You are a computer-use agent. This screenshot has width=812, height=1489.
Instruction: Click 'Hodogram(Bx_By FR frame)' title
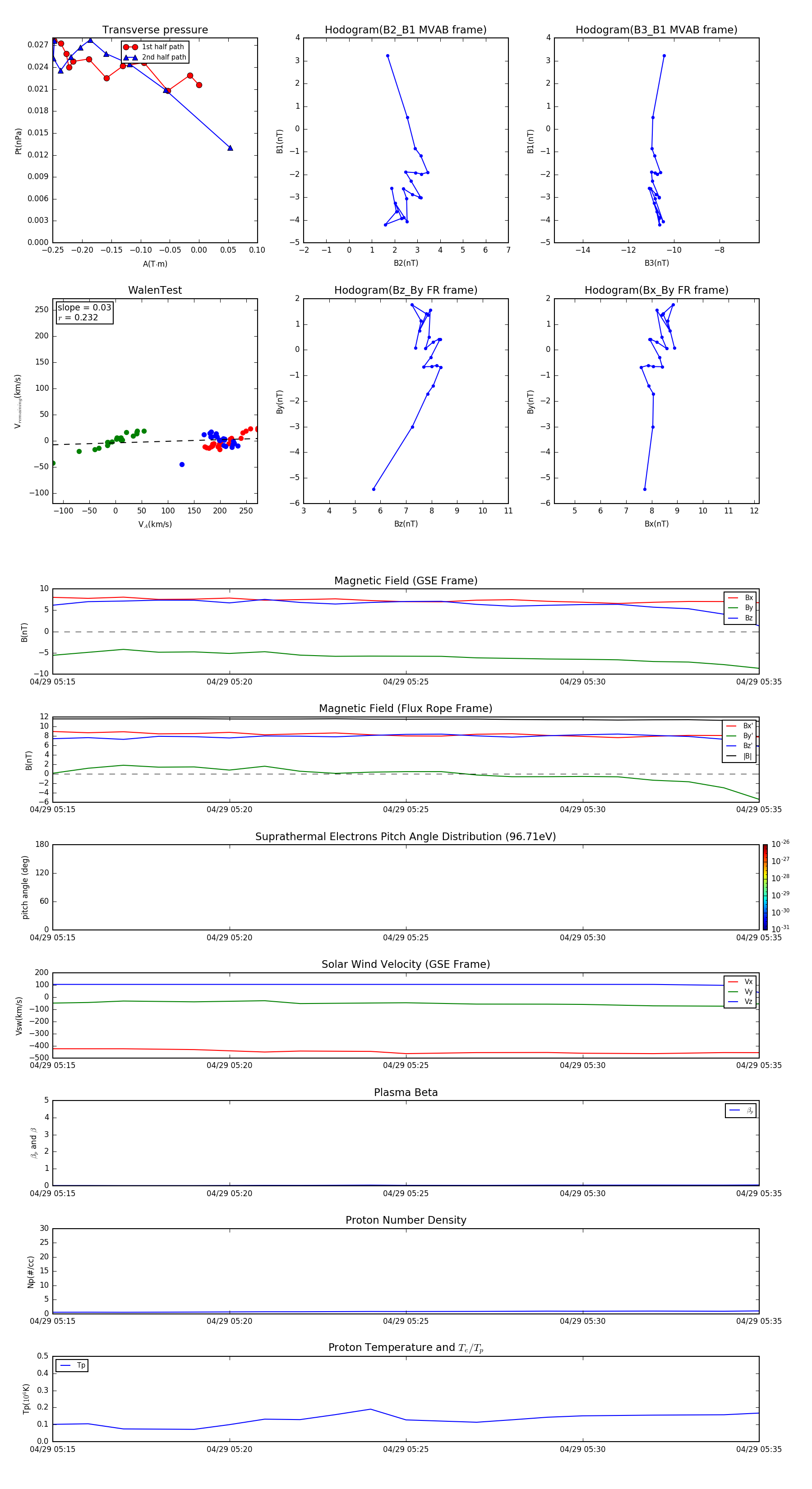click(656, 290)
